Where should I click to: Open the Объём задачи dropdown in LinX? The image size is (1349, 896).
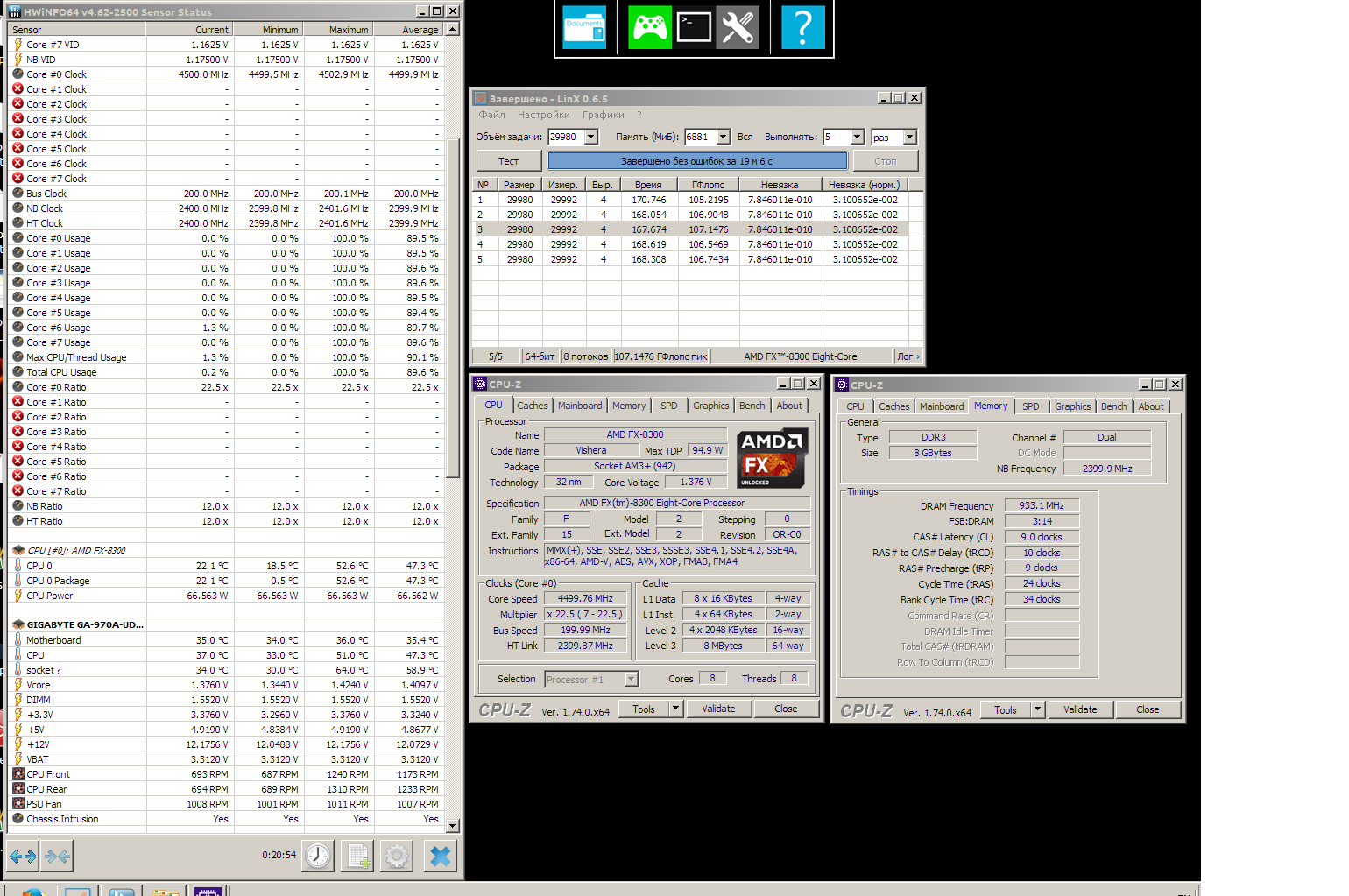[x=591, y=137]
